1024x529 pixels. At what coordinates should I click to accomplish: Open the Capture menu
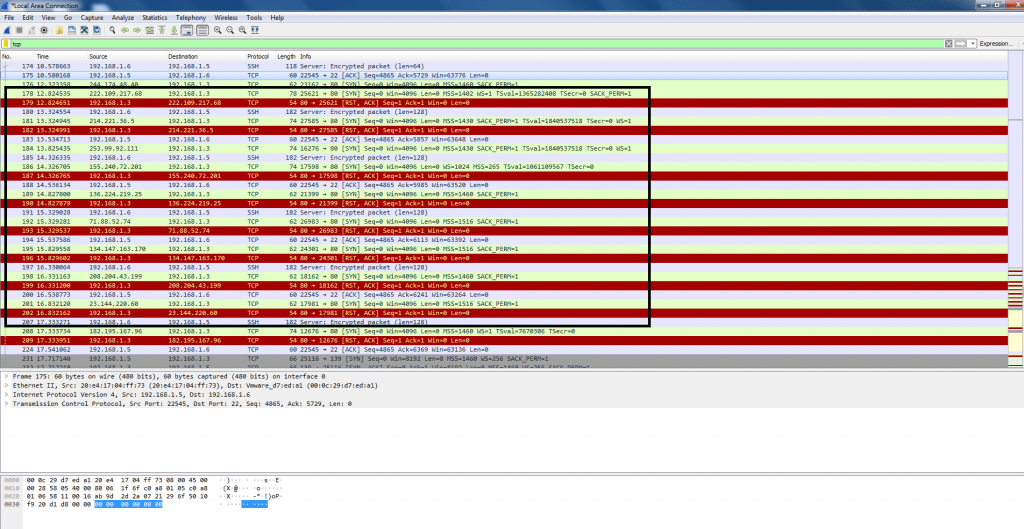[92, 18]
